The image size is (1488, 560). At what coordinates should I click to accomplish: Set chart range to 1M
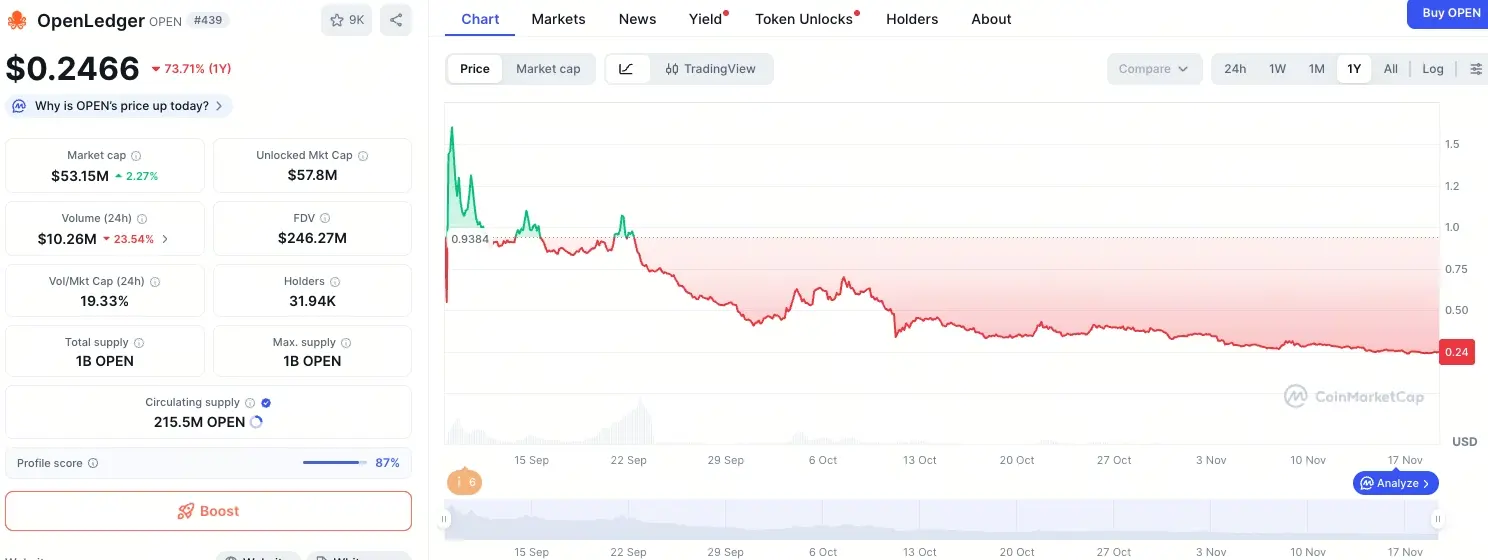click(1316, 69)
